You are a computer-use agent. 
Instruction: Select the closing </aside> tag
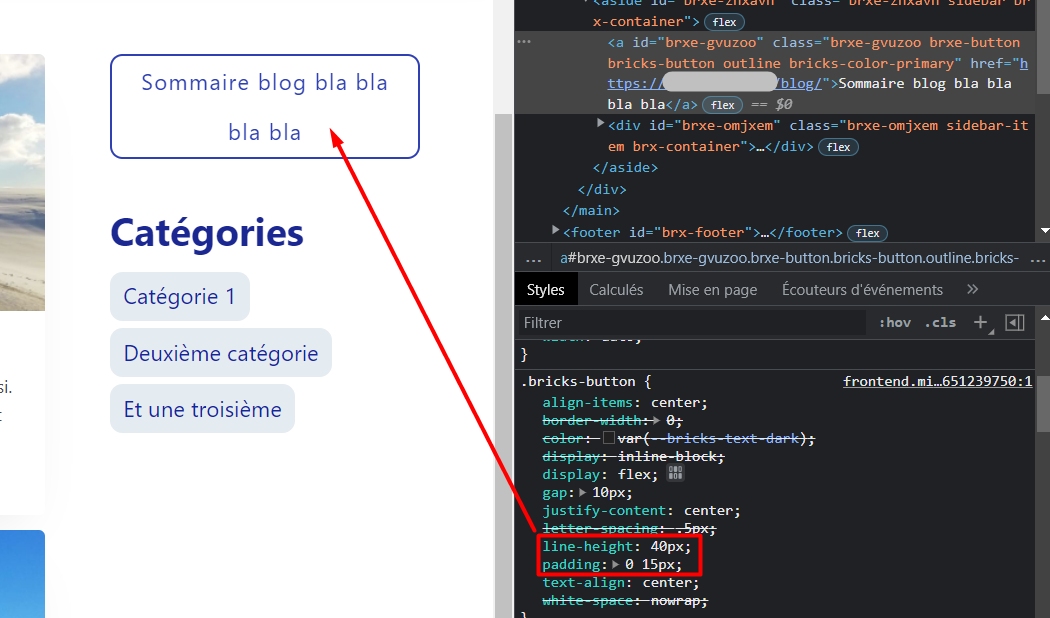tap(625, 167)
